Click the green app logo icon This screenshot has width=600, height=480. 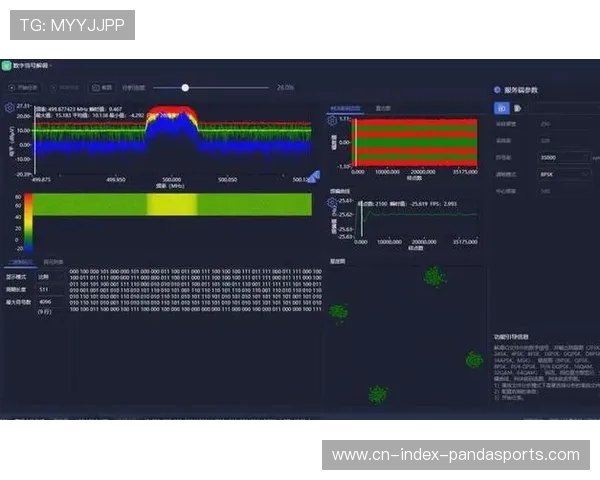[6, 66]
